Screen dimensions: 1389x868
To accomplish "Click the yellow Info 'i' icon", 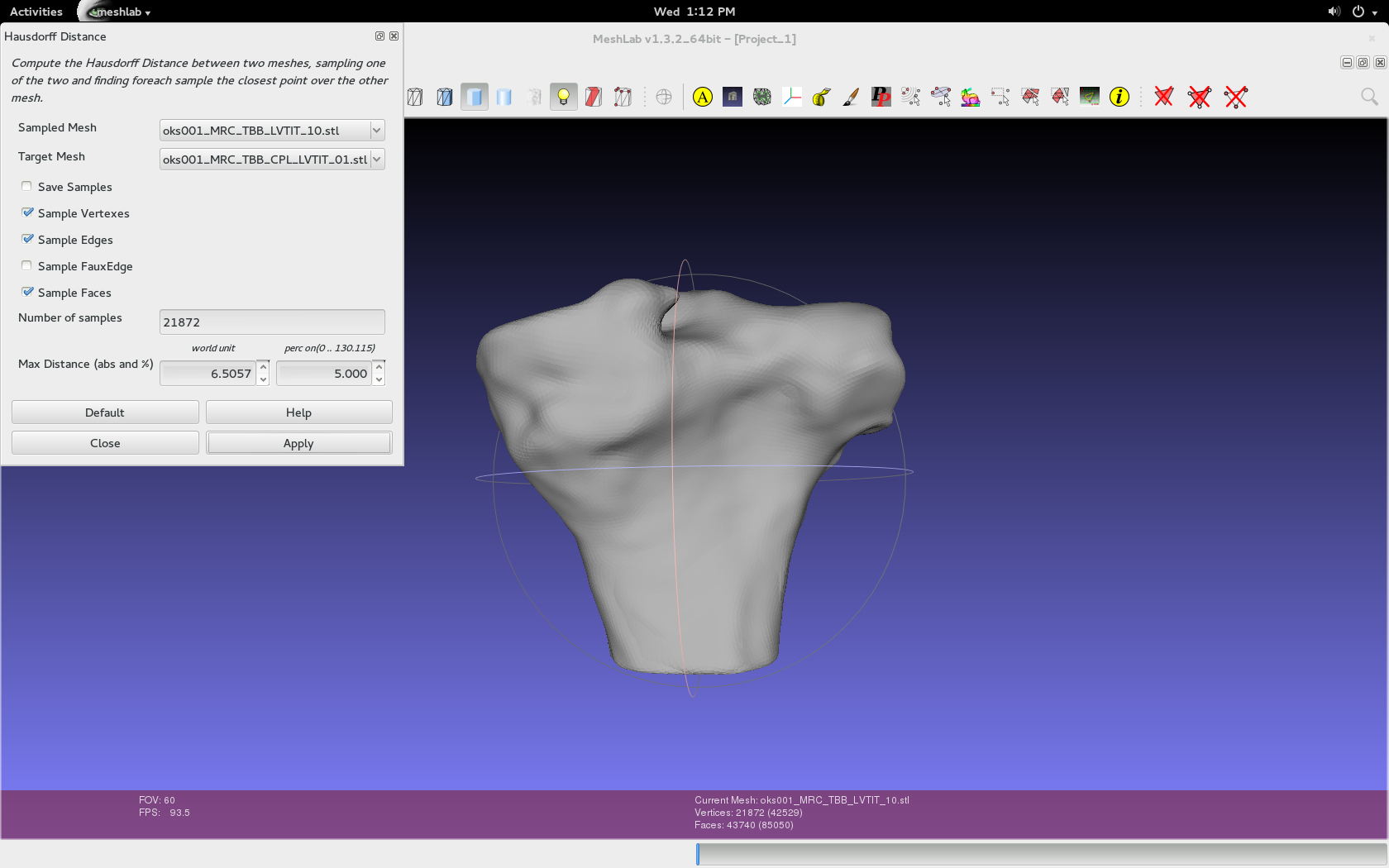I will click(1119, 98).
